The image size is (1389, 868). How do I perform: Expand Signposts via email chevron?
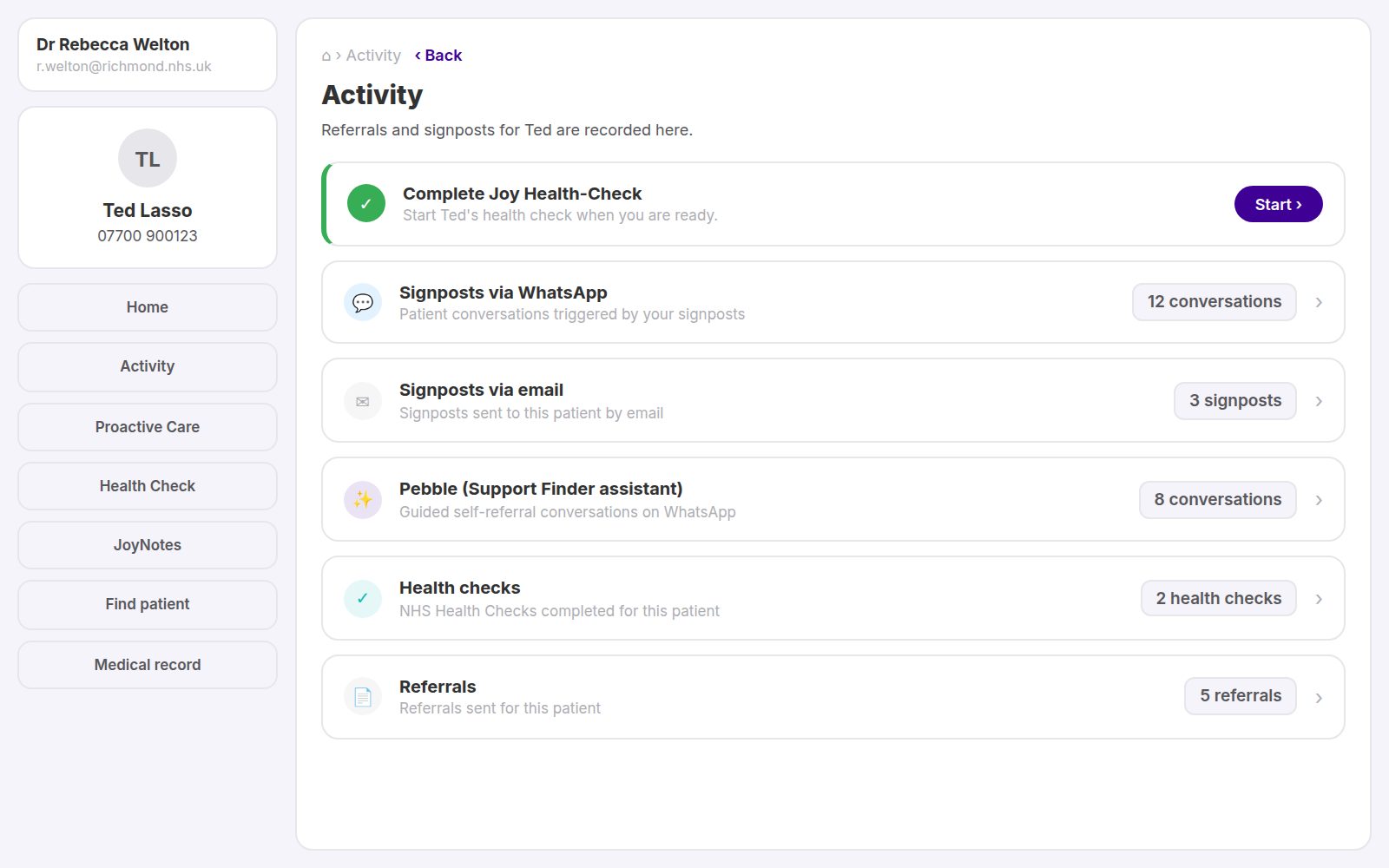coord(1319,401)
